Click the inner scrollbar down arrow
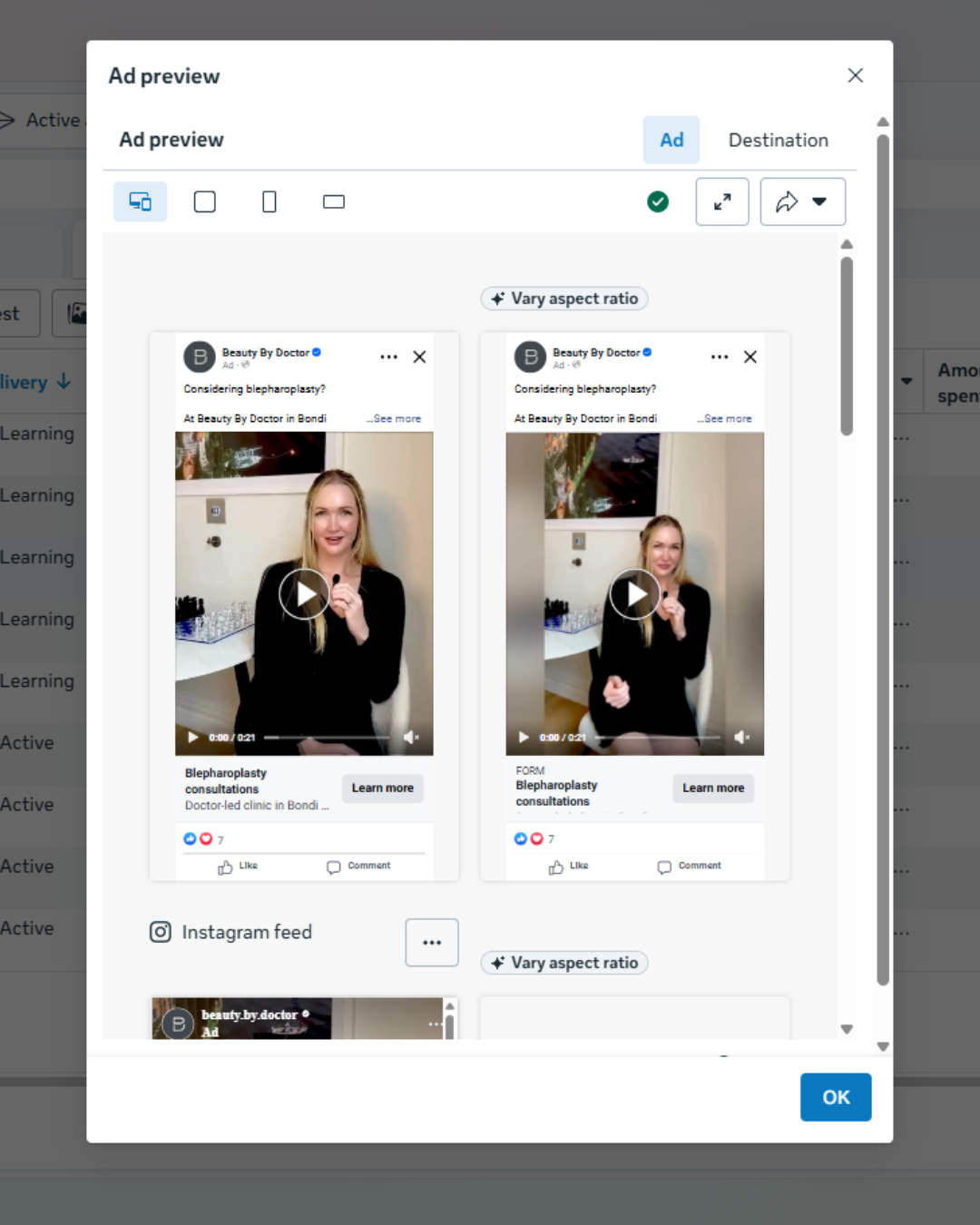980x1225 pixels. [x=847, y=1029]
